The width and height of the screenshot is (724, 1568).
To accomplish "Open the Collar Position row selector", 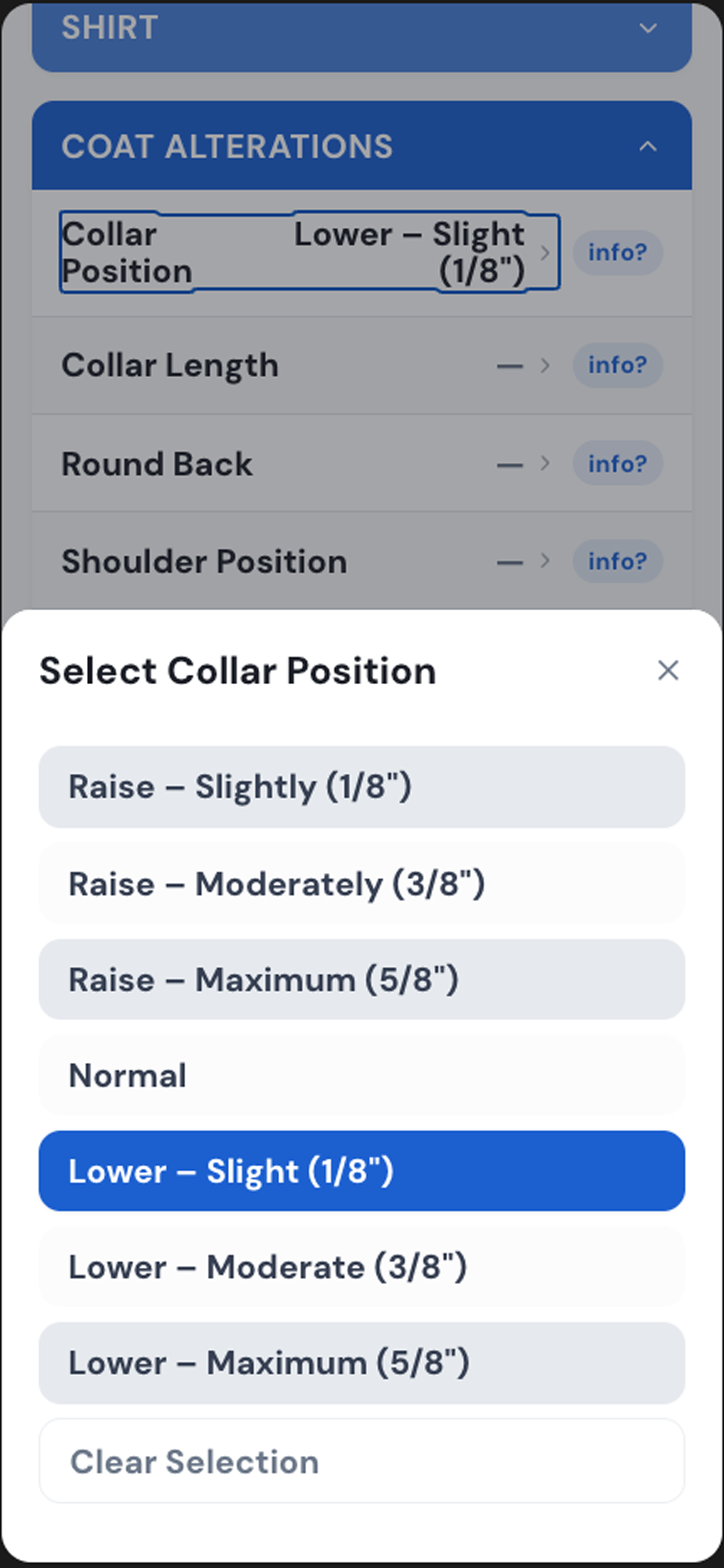I will [x=310, y=252].
